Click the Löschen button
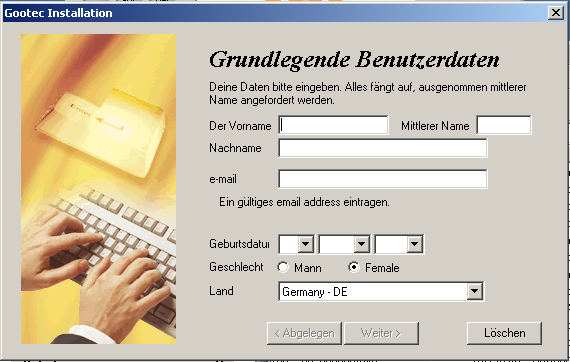 click(x=504, y=333)
